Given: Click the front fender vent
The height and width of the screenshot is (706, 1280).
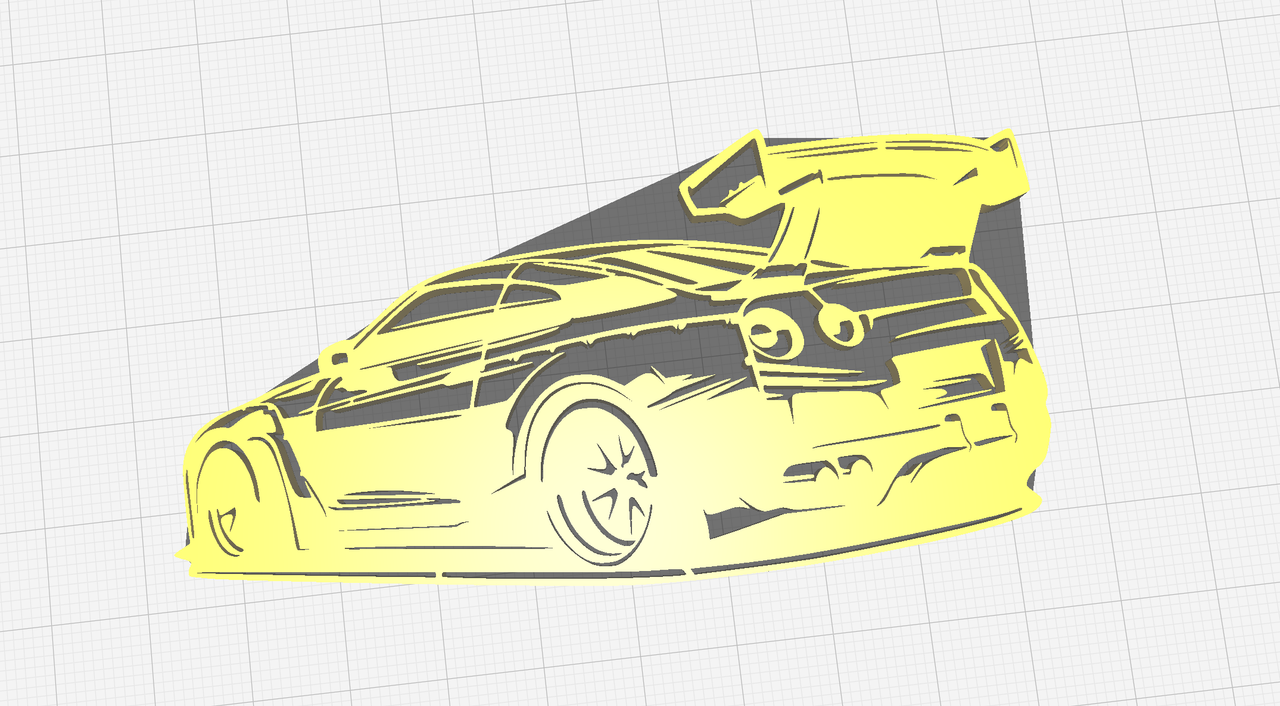Looking at the screenshot, I should point(287,462).
